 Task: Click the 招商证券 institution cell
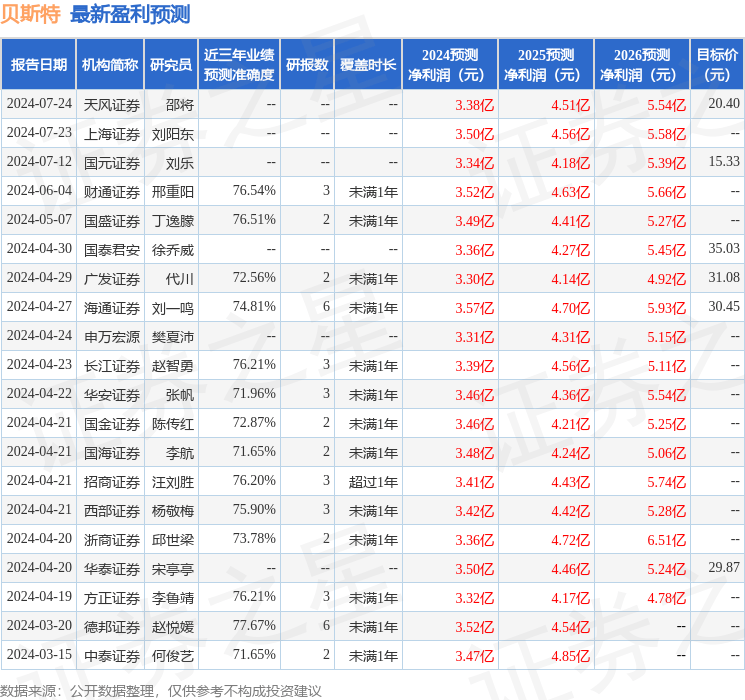[112, 482]
